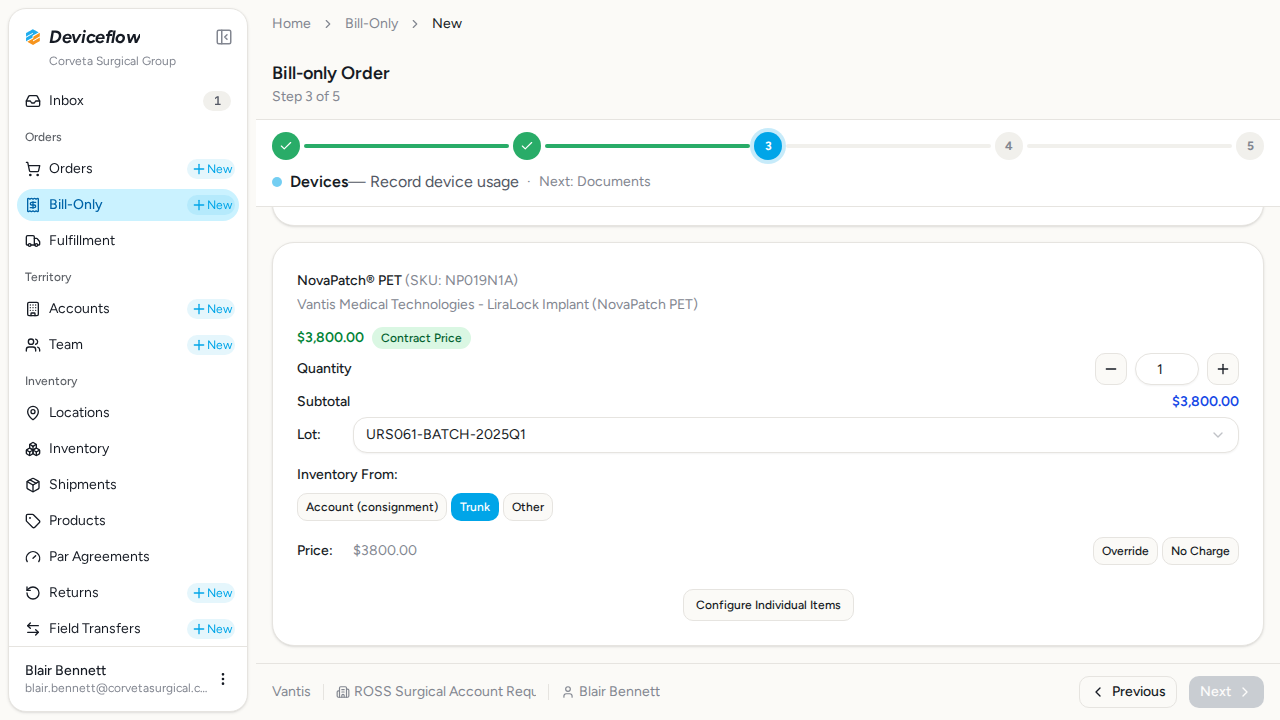The width and height of the screenshot is (1280, 720).
Task: Go back with Previous button
Action: pos(1128,692)
